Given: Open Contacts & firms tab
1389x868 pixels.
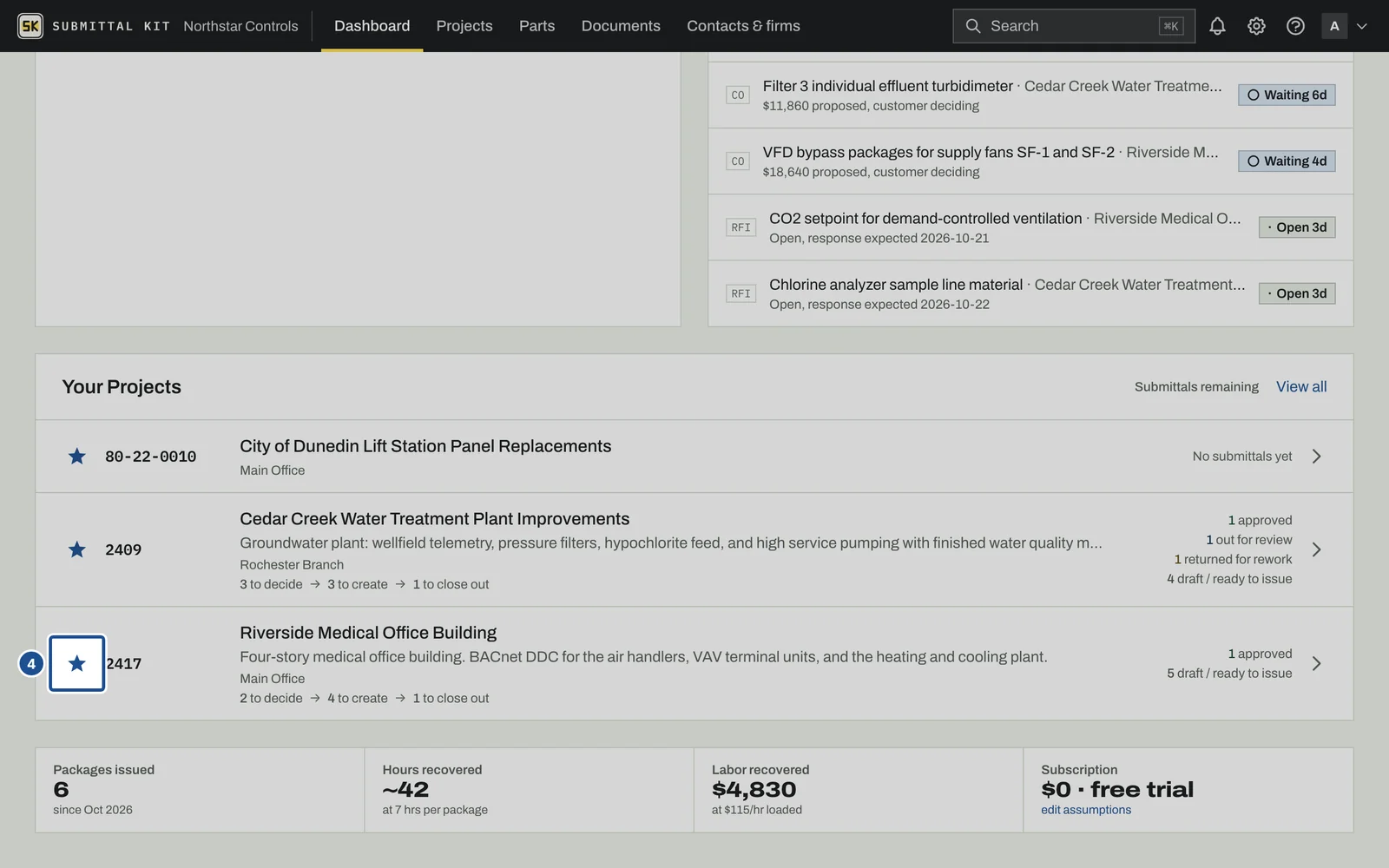Looking at the screenshot, I should (743, 26).
